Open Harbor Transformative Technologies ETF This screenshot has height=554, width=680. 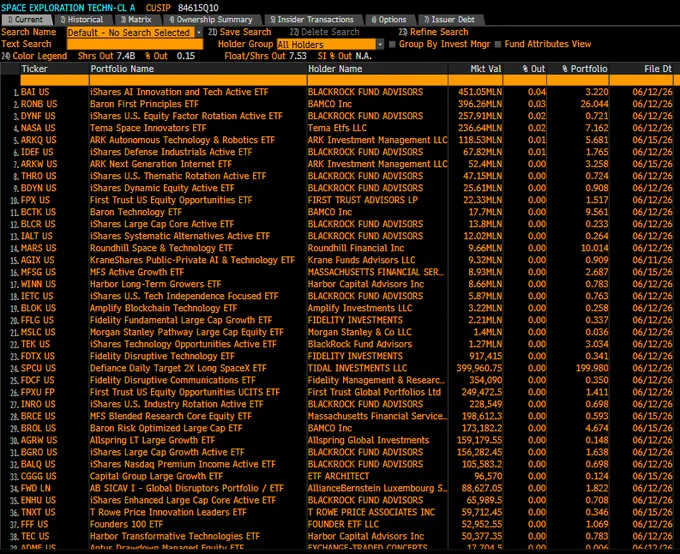(175, 536)
